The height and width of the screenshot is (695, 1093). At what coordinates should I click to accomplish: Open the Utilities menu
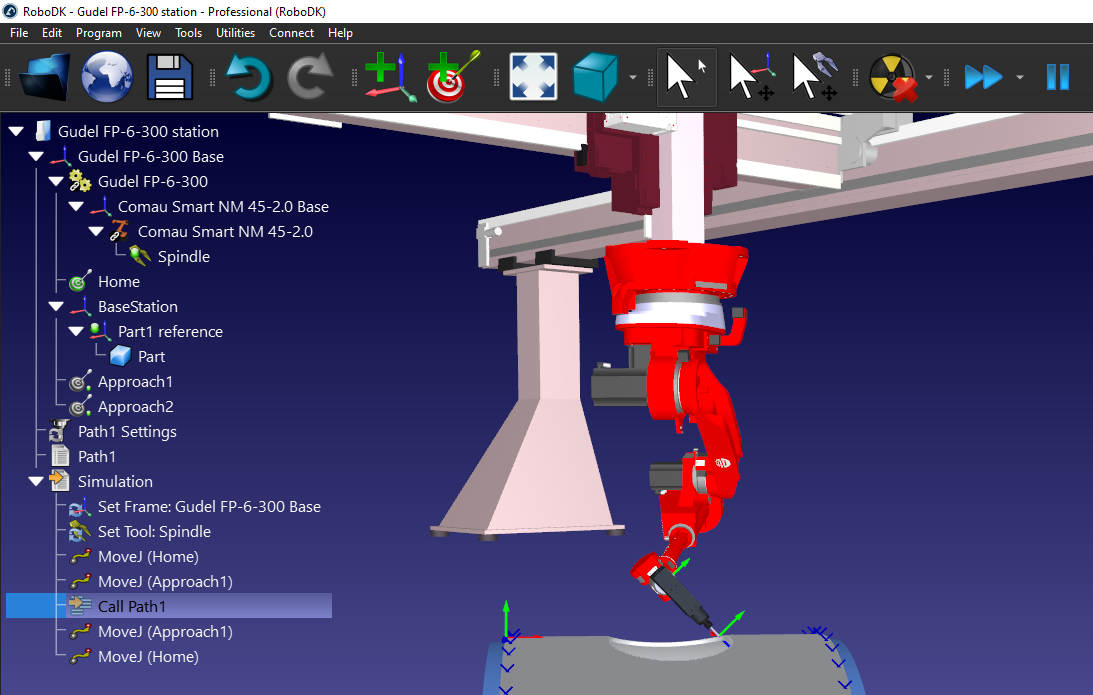click(235, 33)
